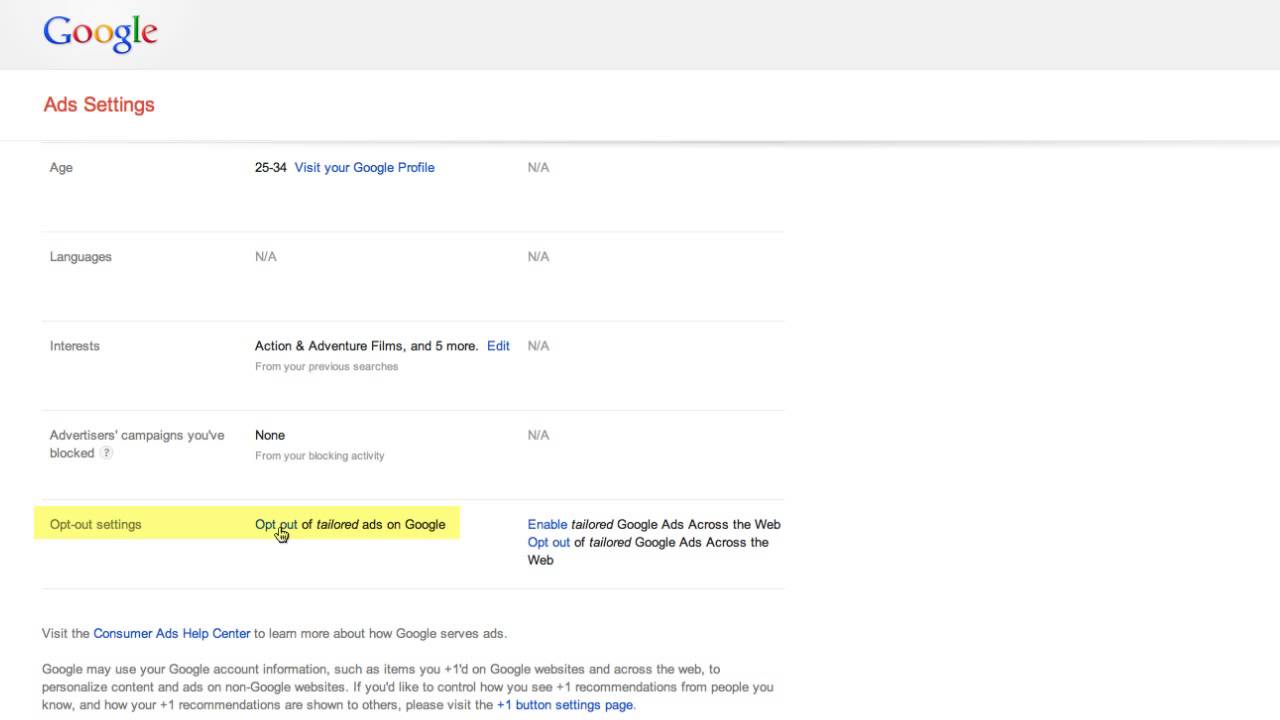Image resolution: width=1280 pixels, height=720 pixels.
Task: Click the Ads Settings page heading
Action: click(99, 104)
